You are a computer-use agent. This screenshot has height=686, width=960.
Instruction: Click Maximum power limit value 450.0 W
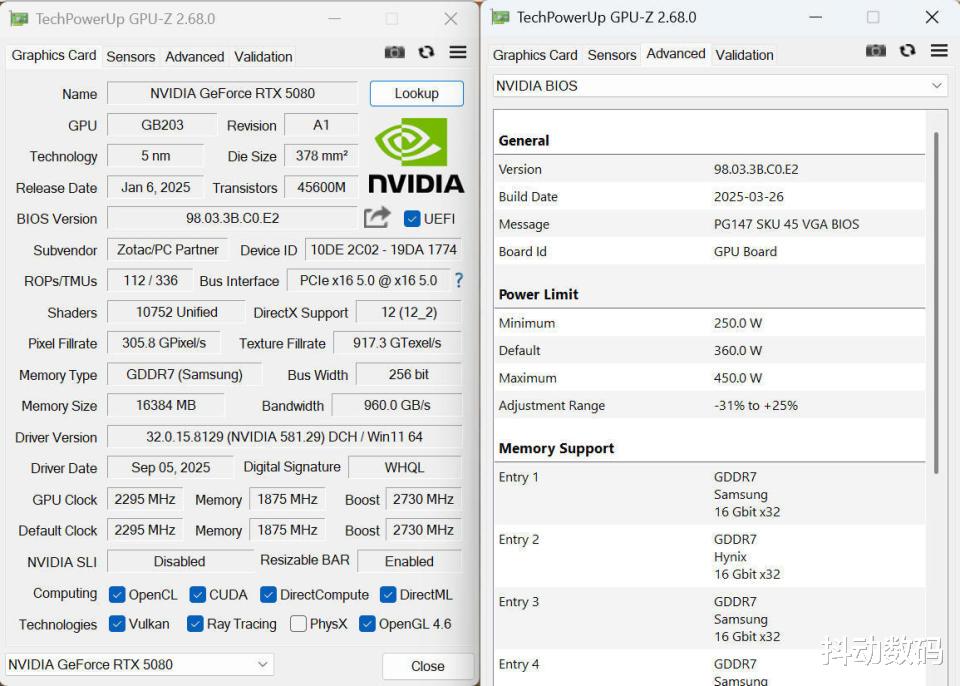(738, 378)
